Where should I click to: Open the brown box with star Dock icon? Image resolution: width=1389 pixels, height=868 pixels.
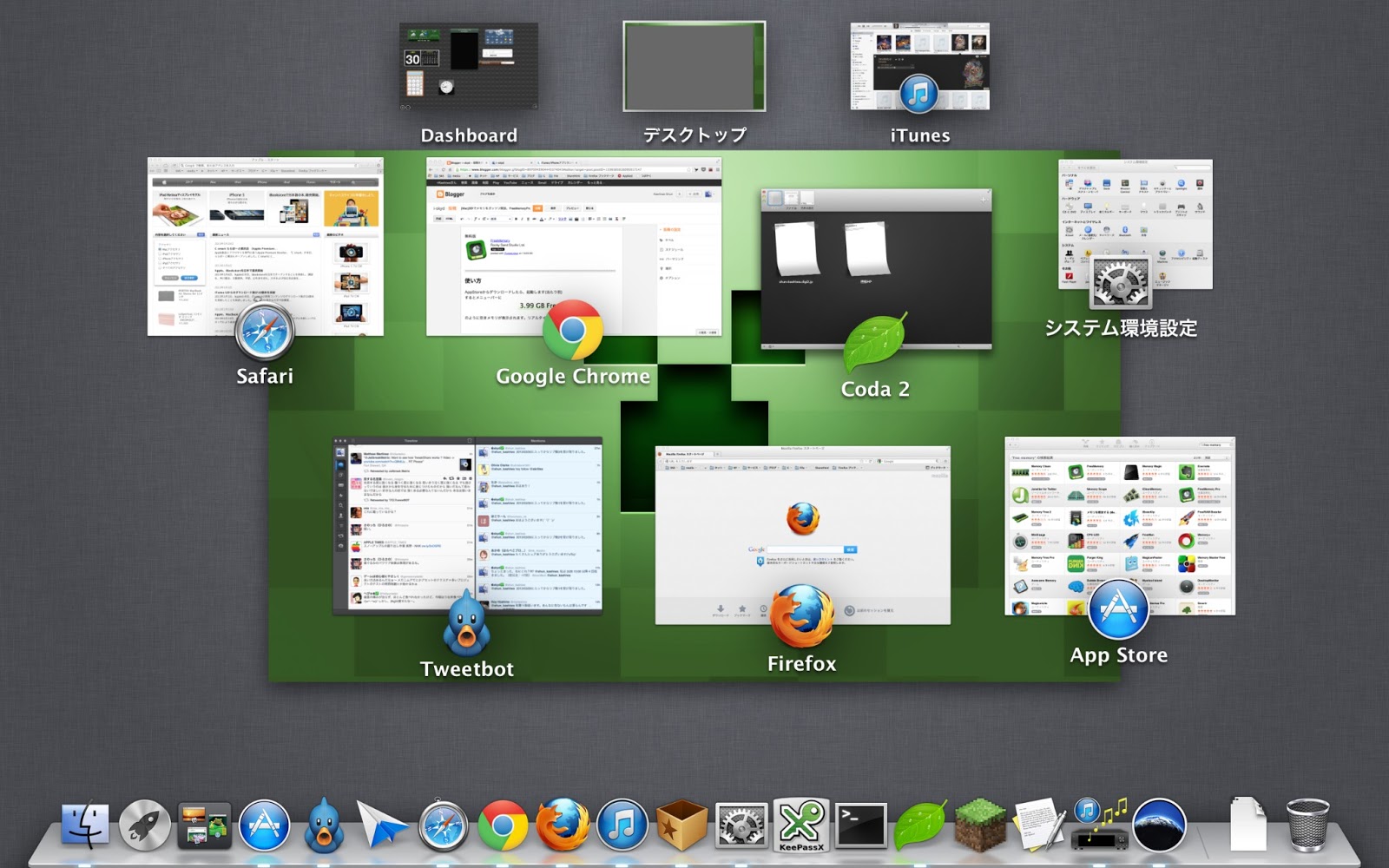681,825
